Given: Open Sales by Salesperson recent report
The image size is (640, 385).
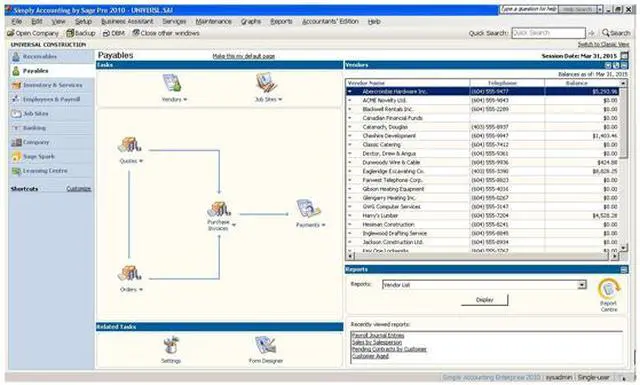Looking at the screenshot, I should coord(377,343).
